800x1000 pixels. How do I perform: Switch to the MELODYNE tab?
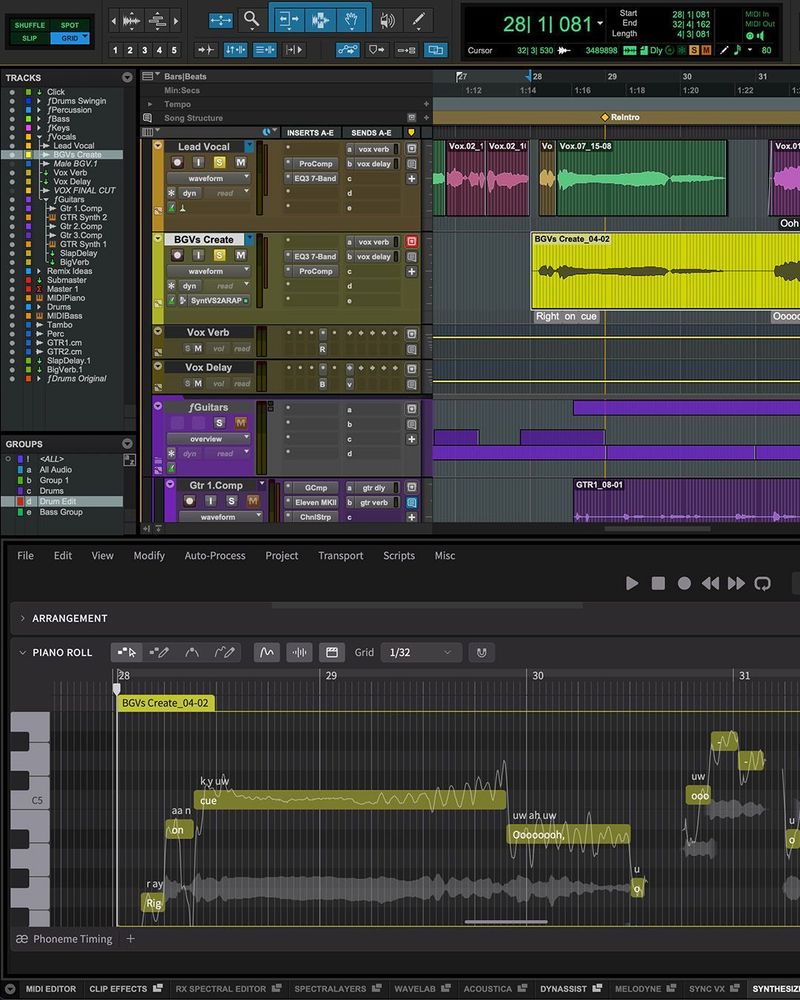[638, 989]
